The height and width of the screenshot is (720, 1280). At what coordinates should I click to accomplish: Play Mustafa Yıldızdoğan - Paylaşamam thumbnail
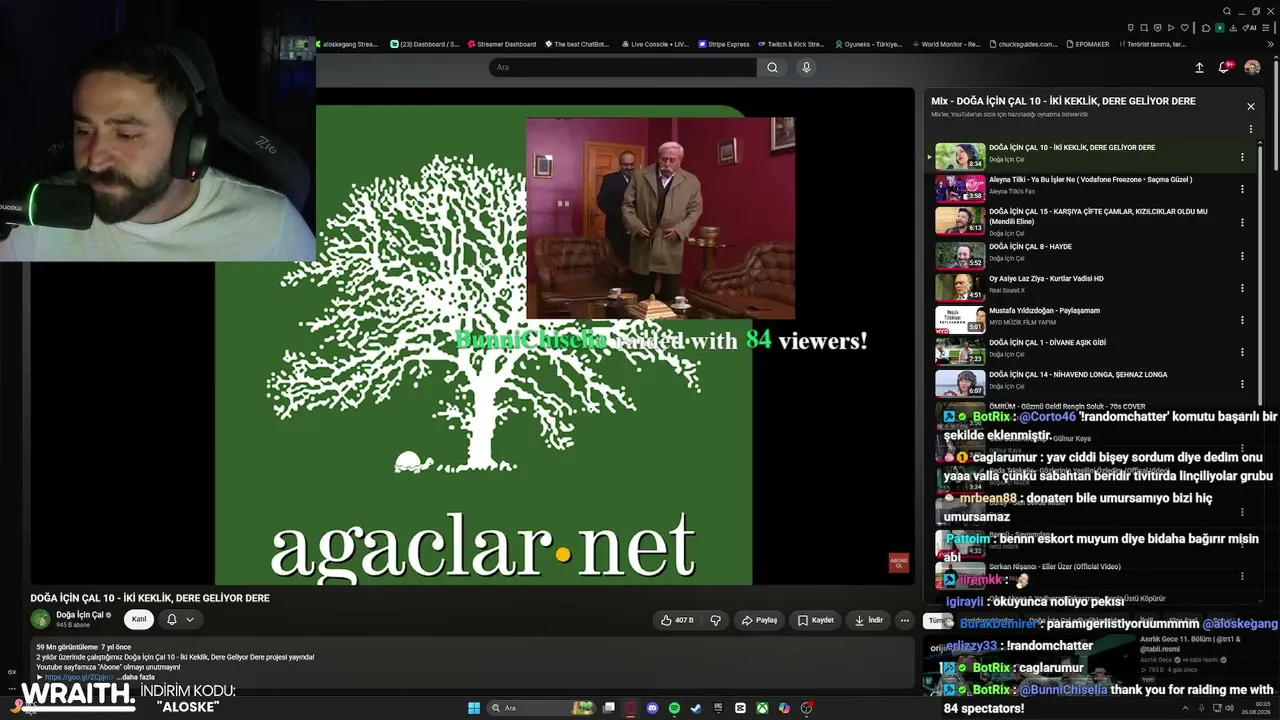tap(960, 320)
